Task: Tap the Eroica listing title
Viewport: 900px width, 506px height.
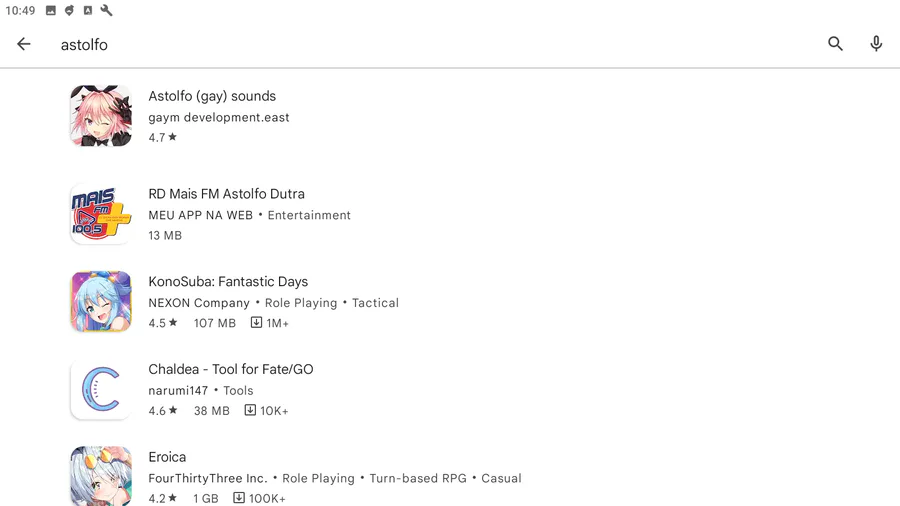Action: coord(167,457)
